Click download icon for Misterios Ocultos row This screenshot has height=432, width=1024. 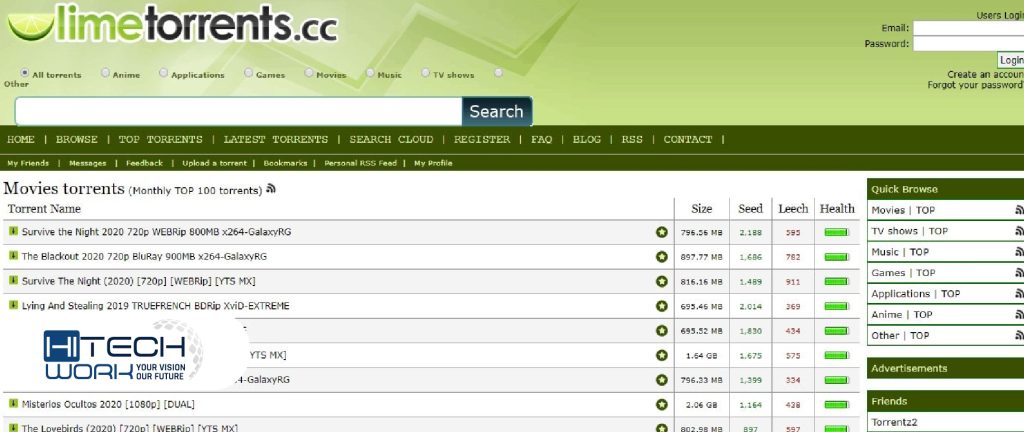click(13, 403)
